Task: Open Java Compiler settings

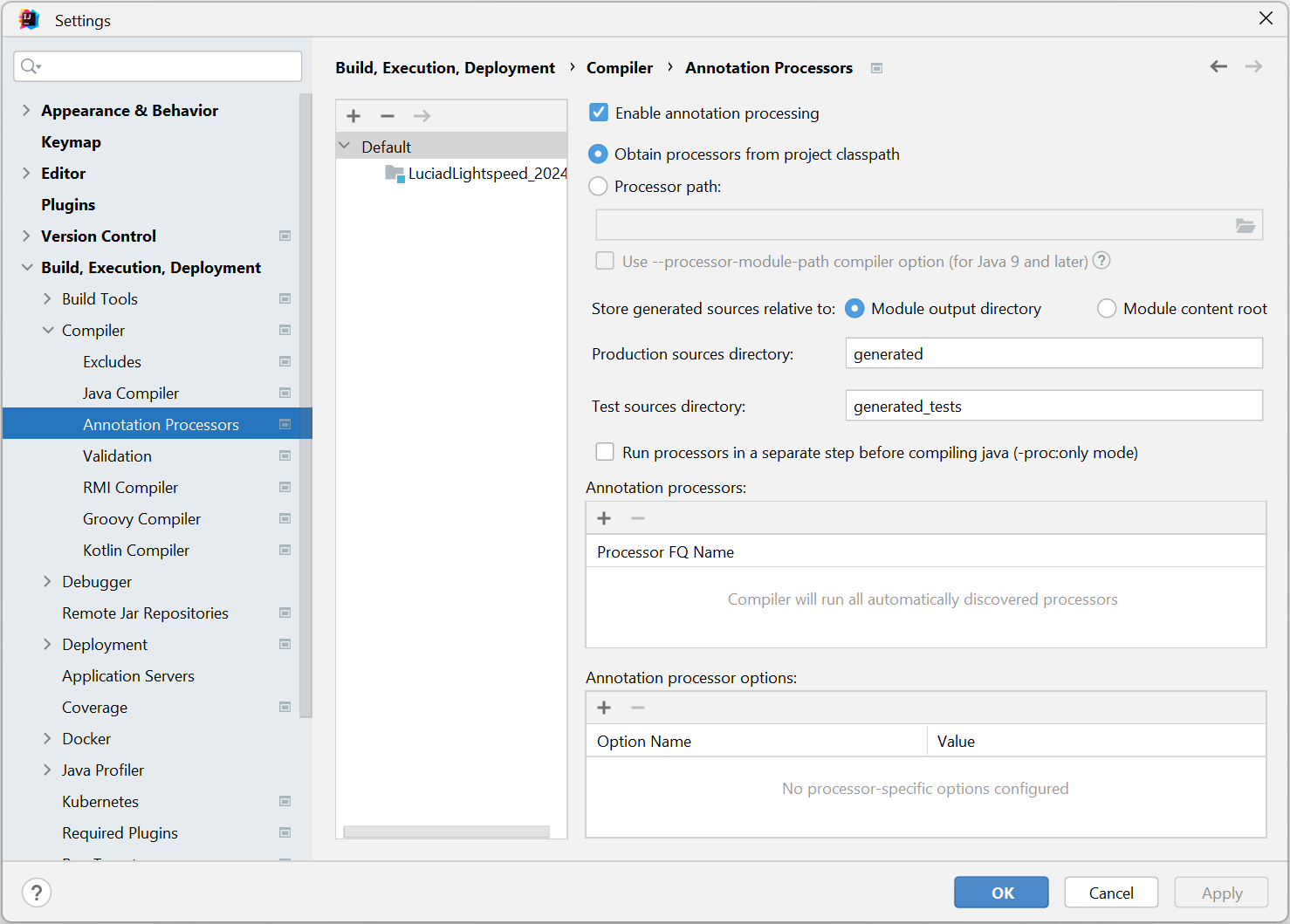Action: [x=131, y=393]
